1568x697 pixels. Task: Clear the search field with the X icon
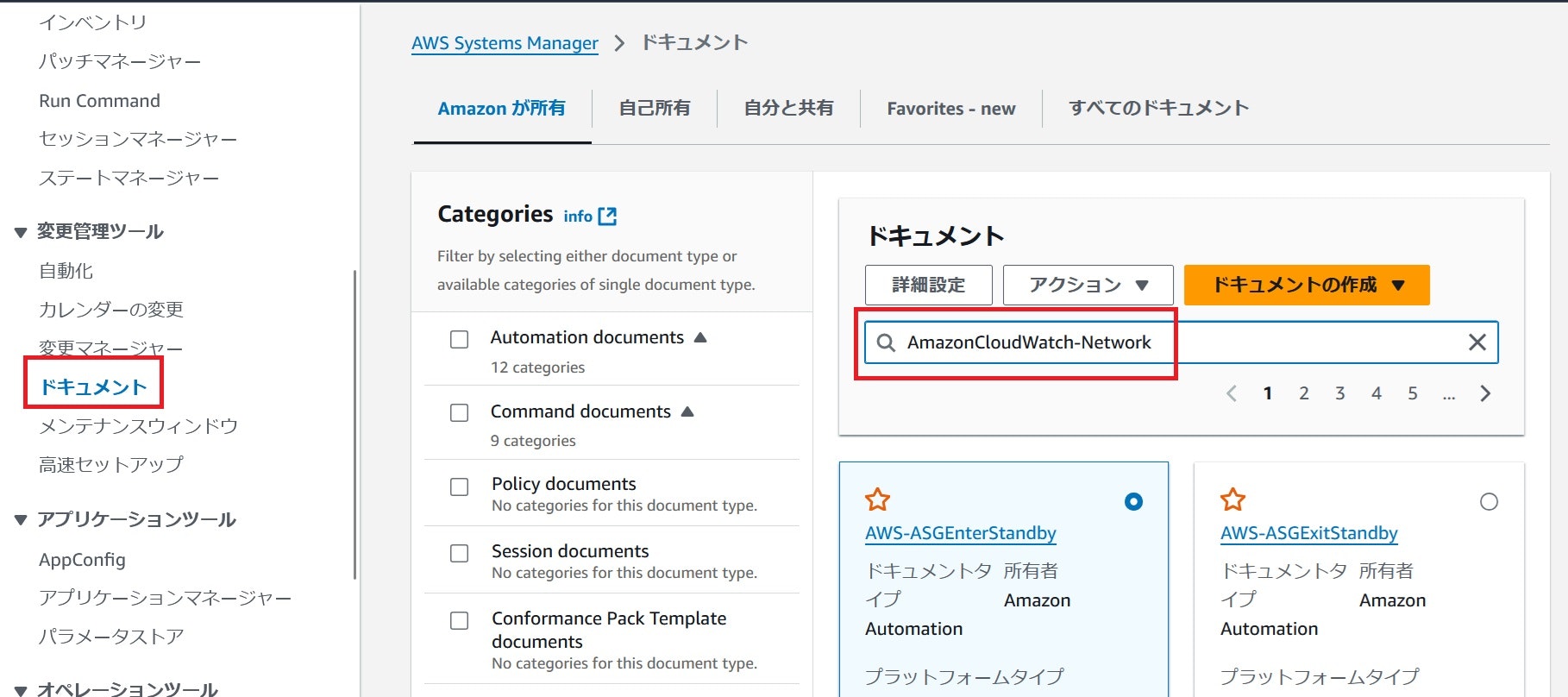pos(1477,342)
